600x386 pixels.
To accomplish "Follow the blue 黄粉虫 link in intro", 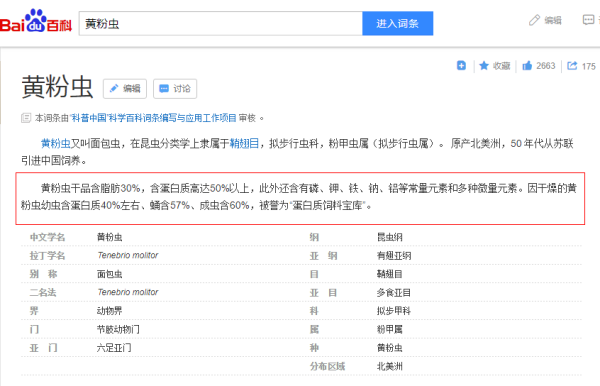I will (x=56, y=143).
